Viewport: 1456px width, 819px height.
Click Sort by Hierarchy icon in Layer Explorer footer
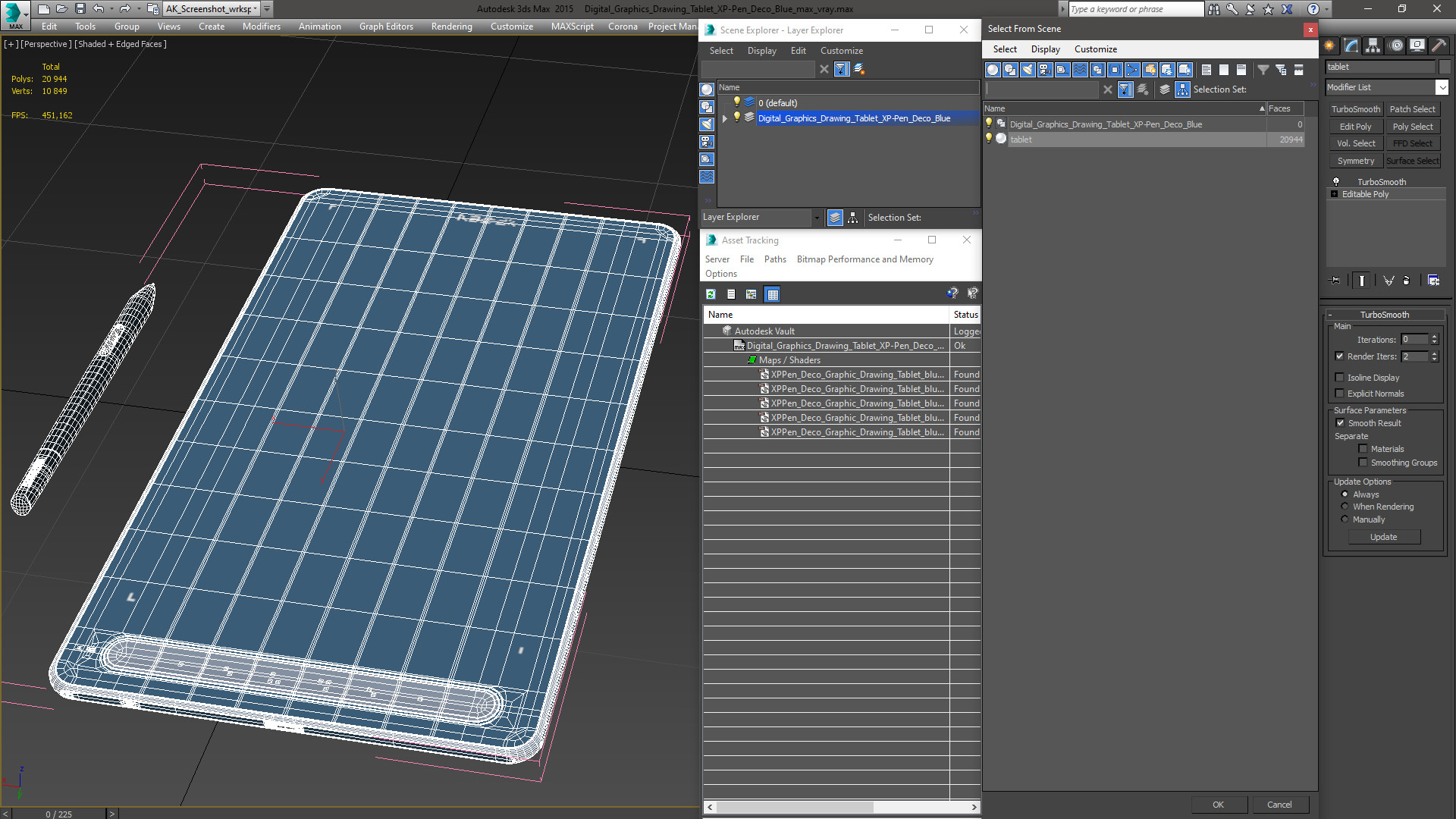pos(853,218)
